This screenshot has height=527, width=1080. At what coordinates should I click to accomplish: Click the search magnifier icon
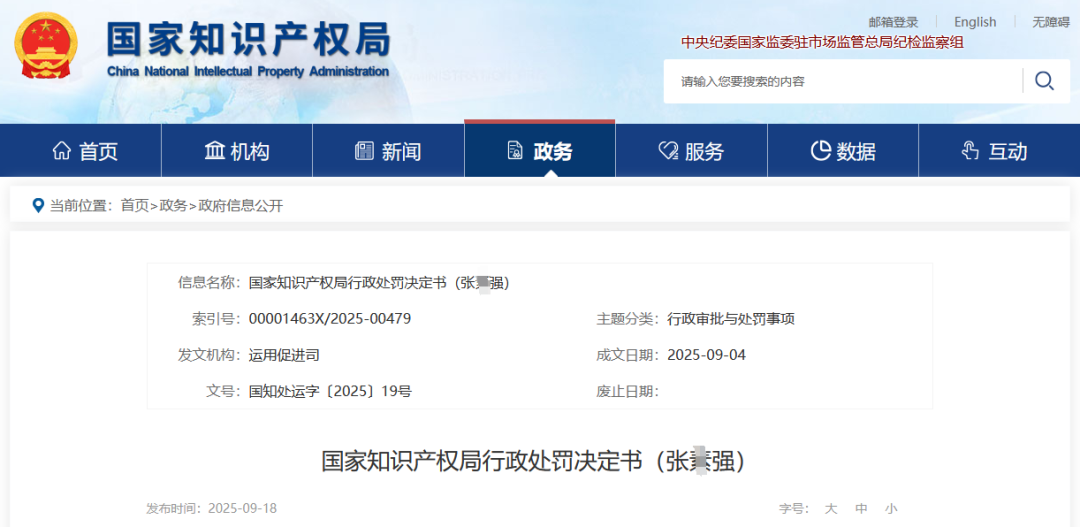(x=1044, y=81)
